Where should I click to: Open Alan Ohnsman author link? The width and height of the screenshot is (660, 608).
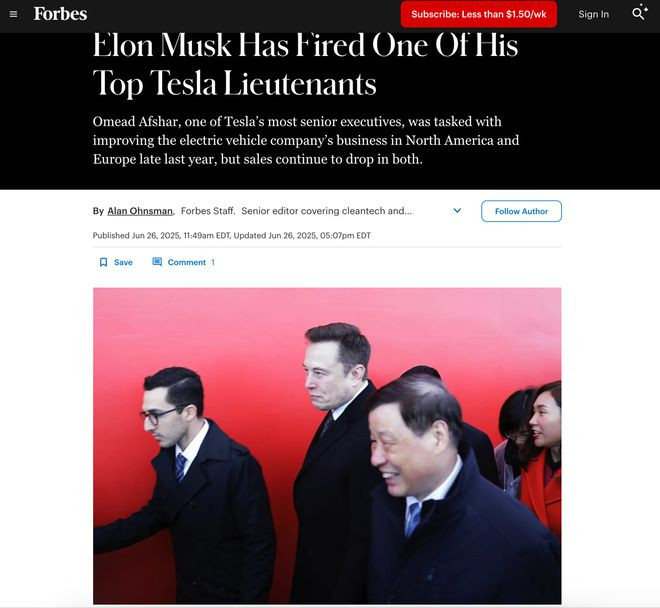coord(140,211)
